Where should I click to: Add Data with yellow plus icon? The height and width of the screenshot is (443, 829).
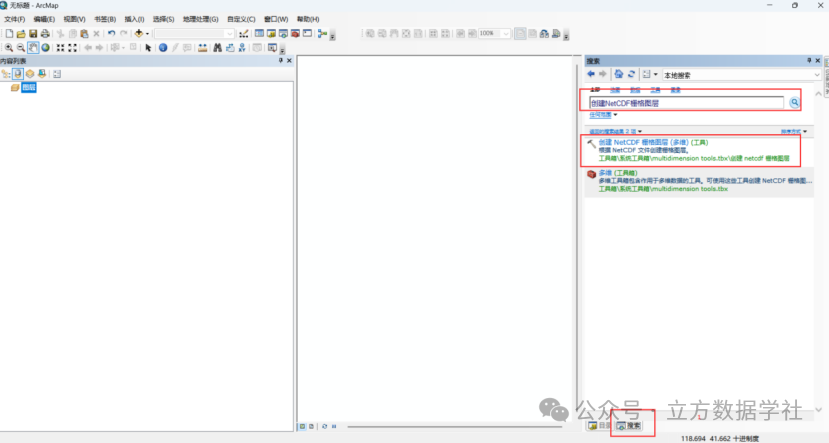click(x=139, y=34)
